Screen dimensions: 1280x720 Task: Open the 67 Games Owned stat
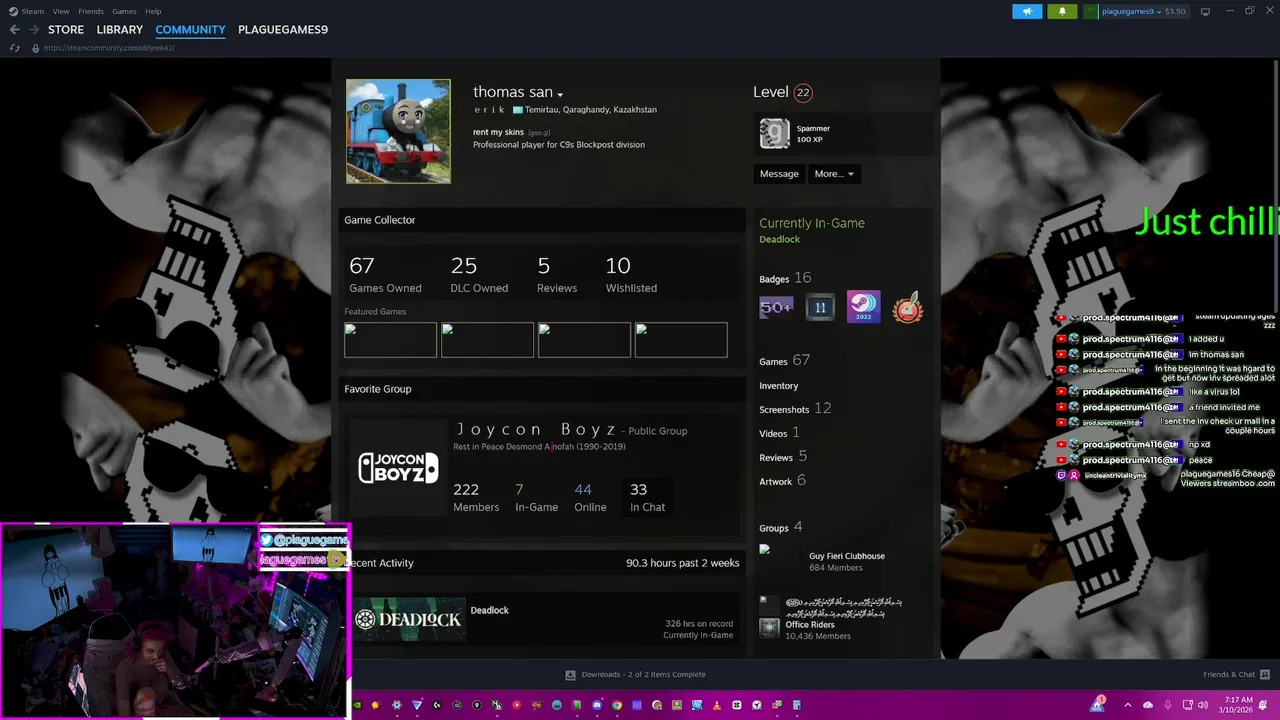(385, 275)
